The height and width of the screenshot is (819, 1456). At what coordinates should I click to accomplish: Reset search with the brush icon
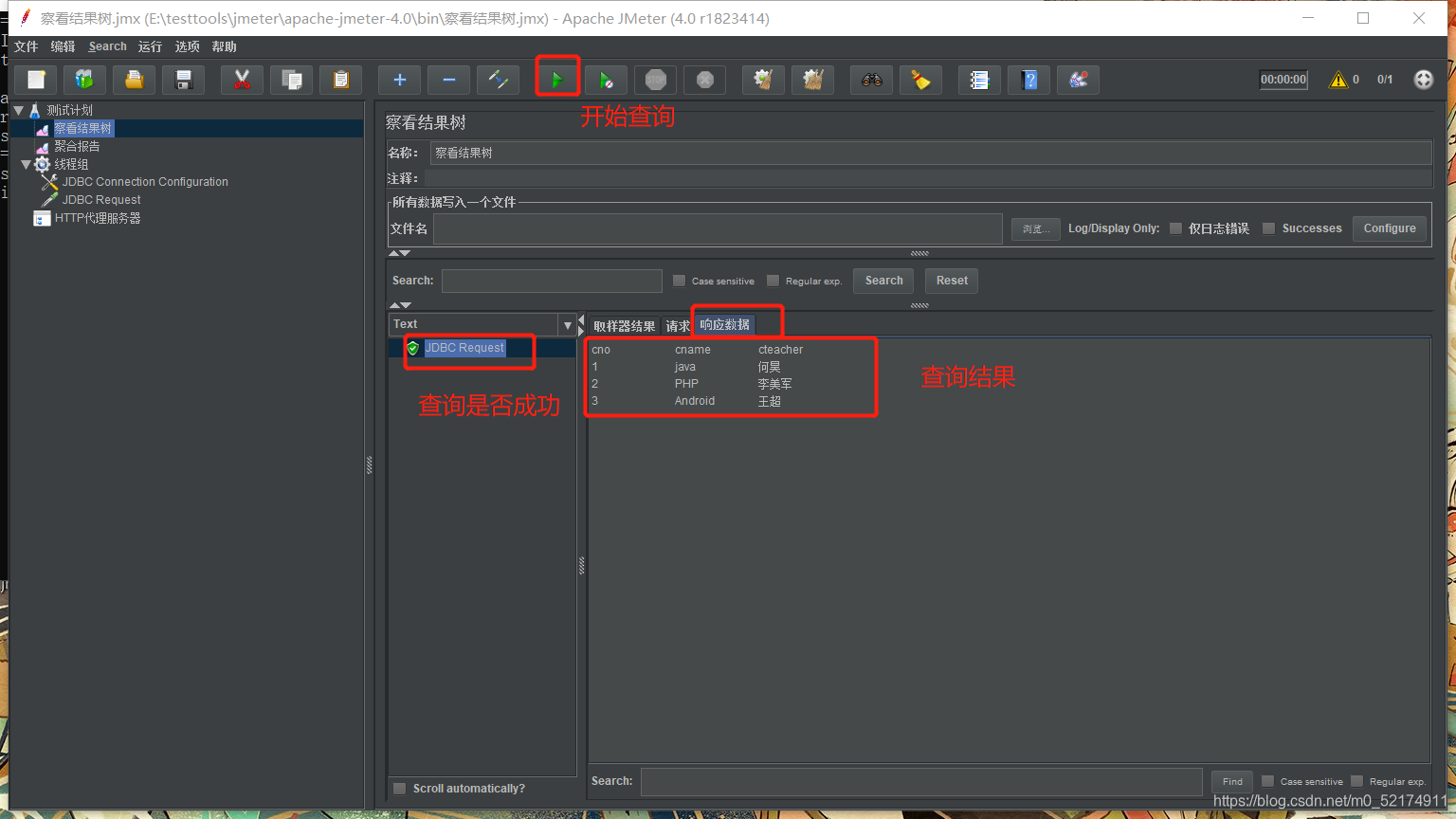tap(921, 81)
